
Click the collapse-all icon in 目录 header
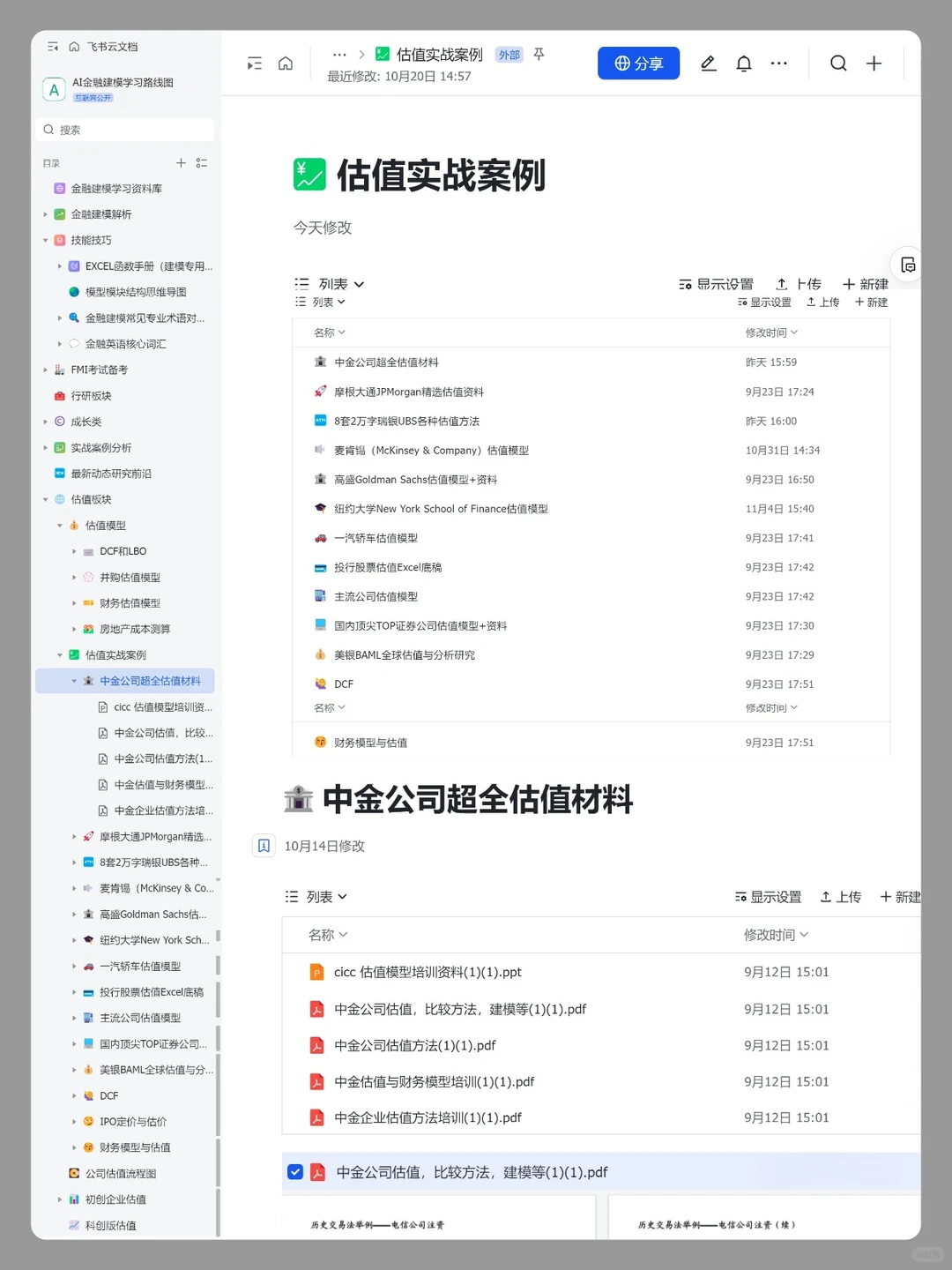tap(202, 163)
